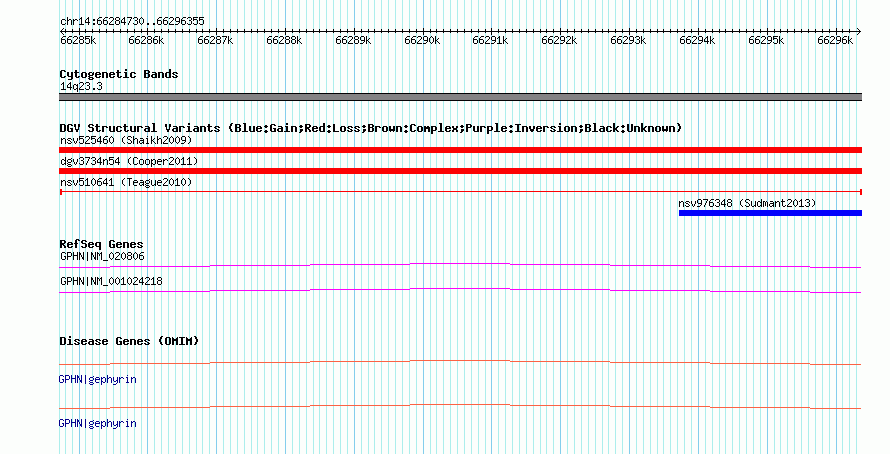
Task: Click the 66290k ruler tick label
Action: click(x=422, y=40)
